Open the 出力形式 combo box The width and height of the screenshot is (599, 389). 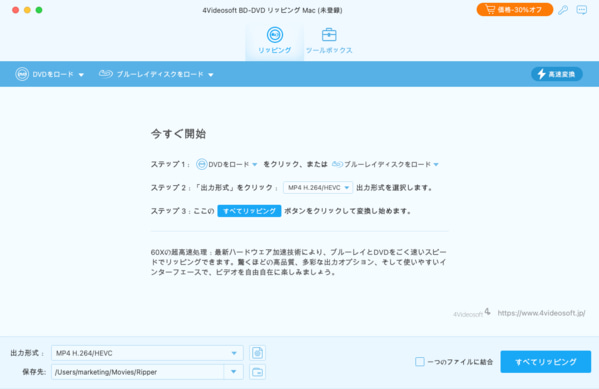[x=147, y=353]
